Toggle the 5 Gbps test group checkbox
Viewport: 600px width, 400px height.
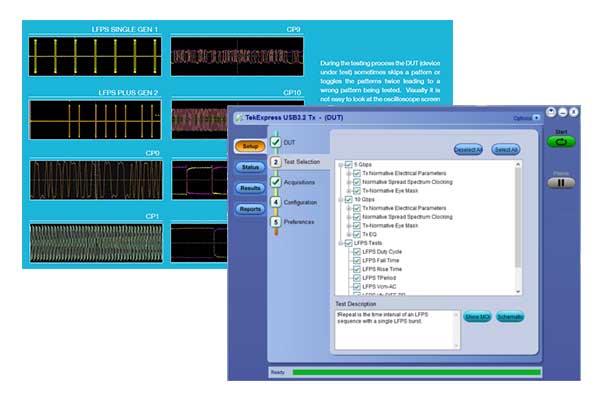click(347, 165)
